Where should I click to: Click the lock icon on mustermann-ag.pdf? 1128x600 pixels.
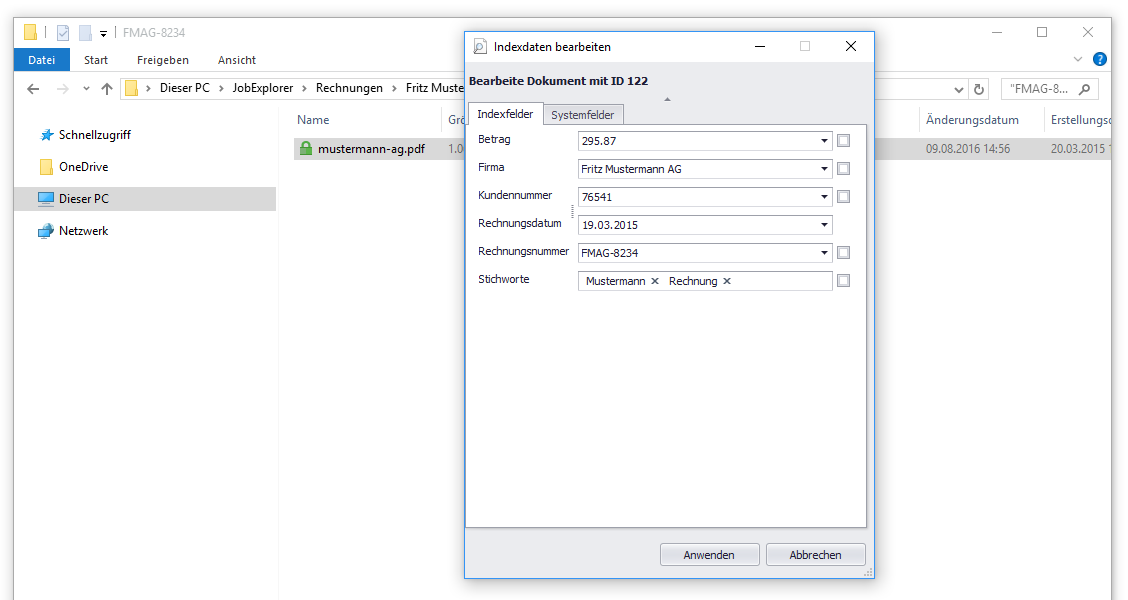click(x=306, y=148)
